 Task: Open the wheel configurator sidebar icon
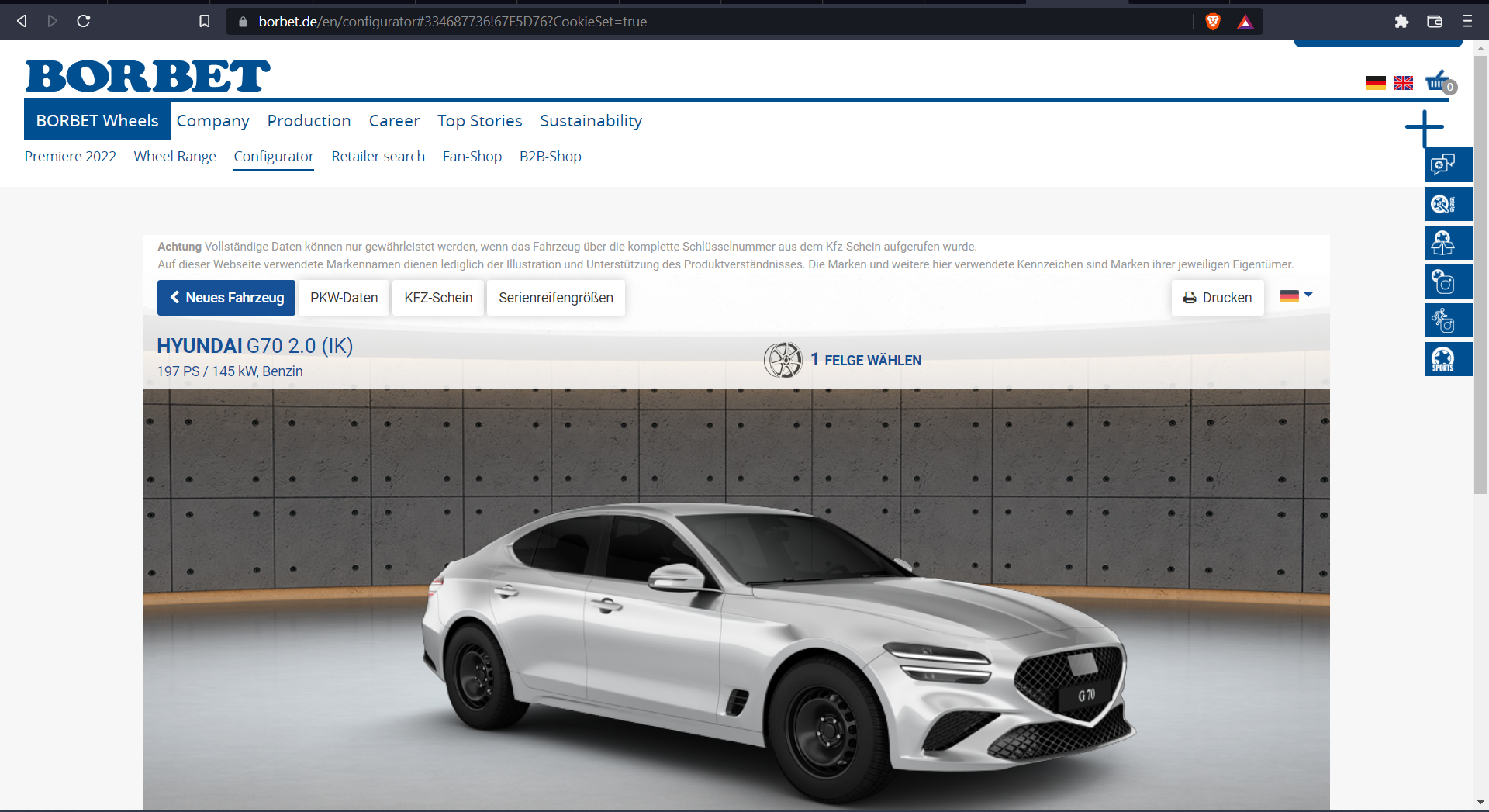pos(1447,204)
